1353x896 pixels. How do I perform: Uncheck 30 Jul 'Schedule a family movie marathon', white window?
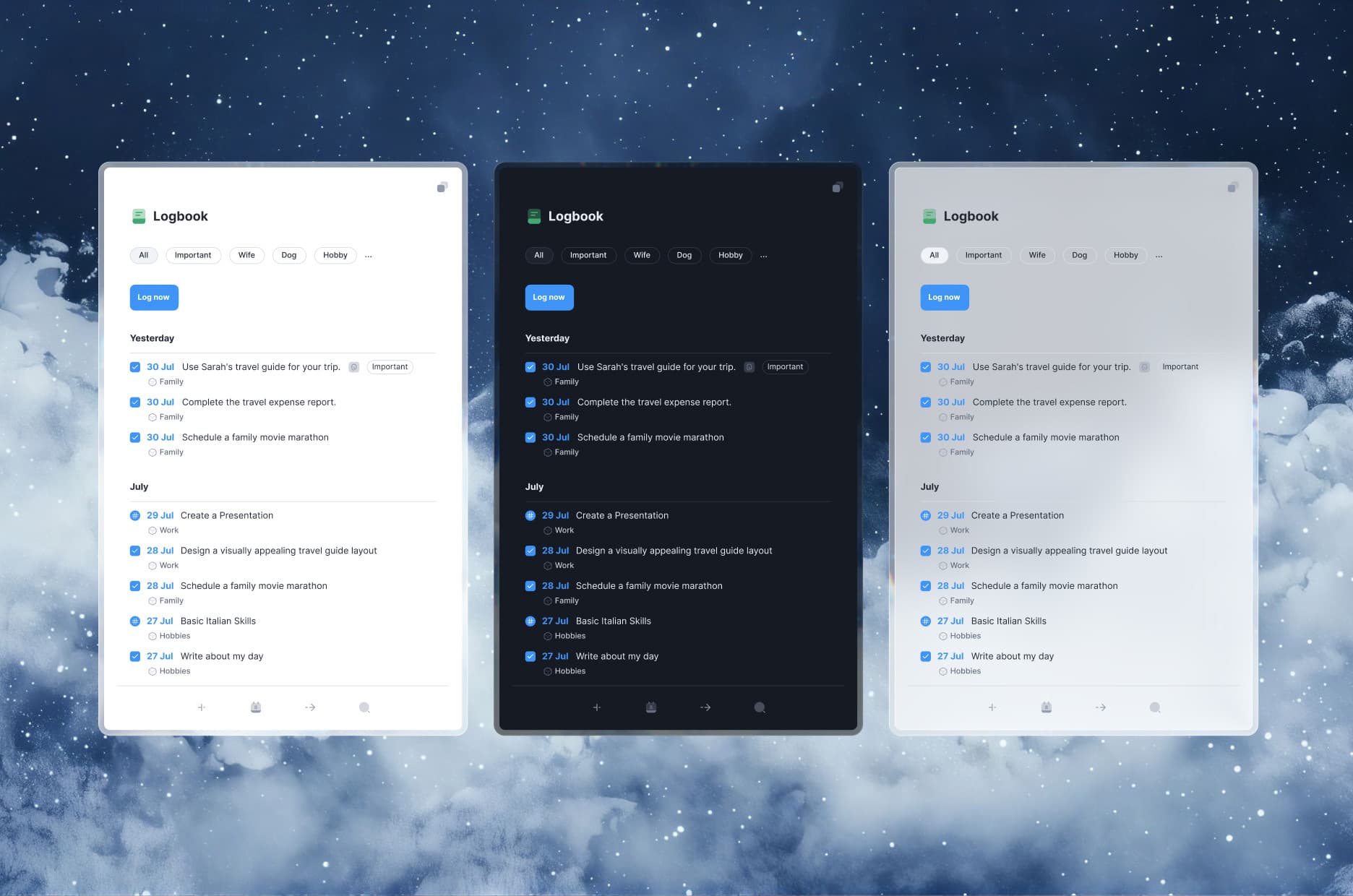pyautogui.click(x=135, y=438)
